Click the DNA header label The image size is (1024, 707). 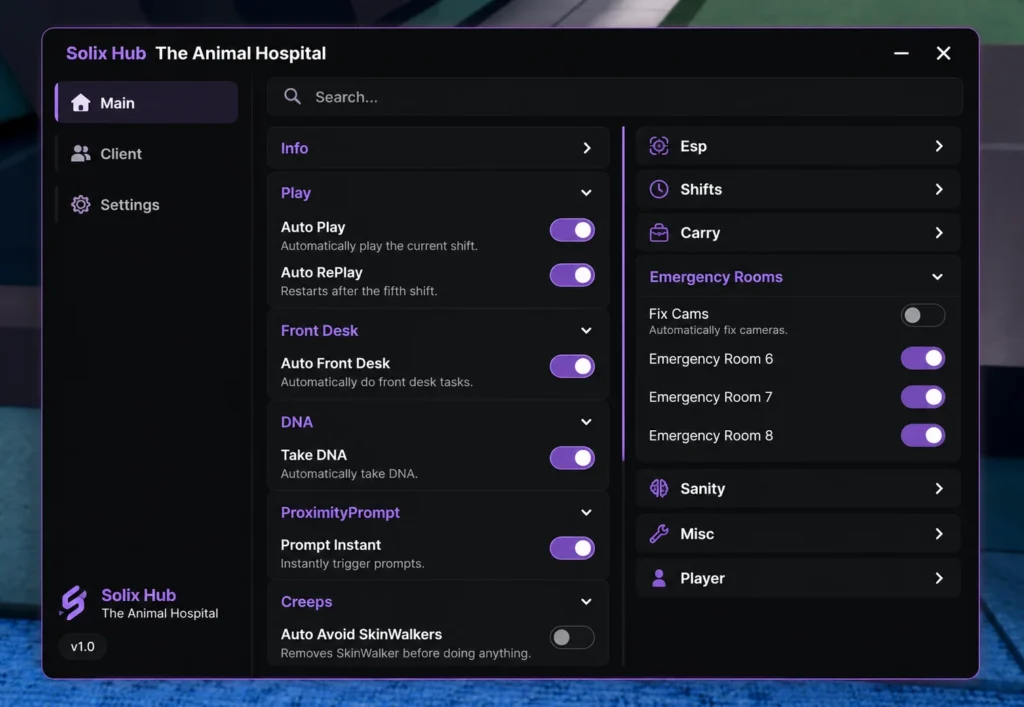point(296,422)
